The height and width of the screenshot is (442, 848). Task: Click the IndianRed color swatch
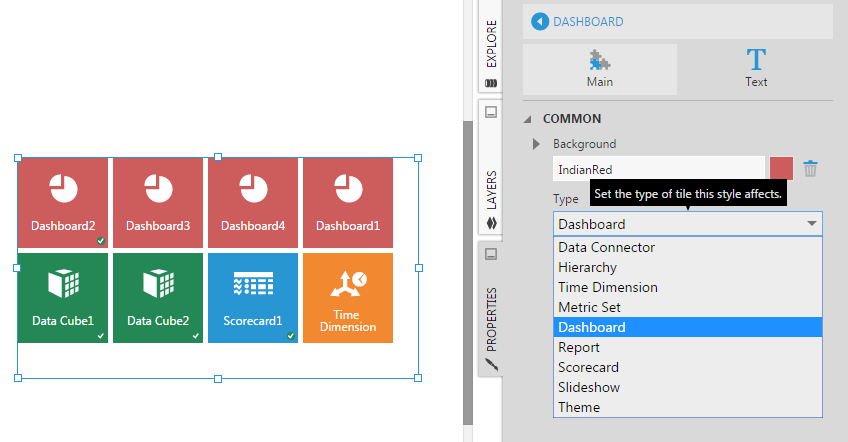click(781, 168)
